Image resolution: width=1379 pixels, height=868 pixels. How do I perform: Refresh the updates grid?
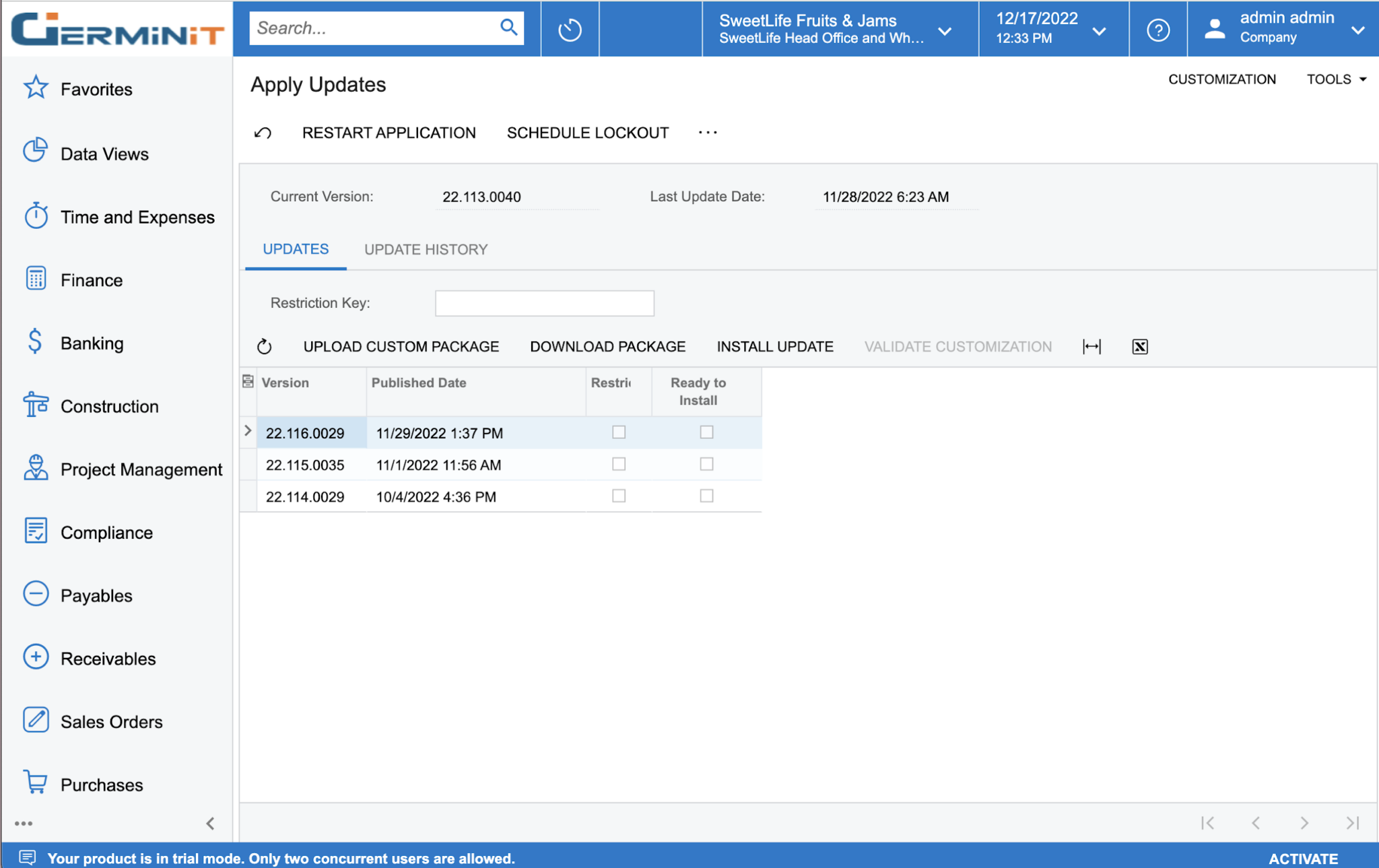click(x=264, y=346)
